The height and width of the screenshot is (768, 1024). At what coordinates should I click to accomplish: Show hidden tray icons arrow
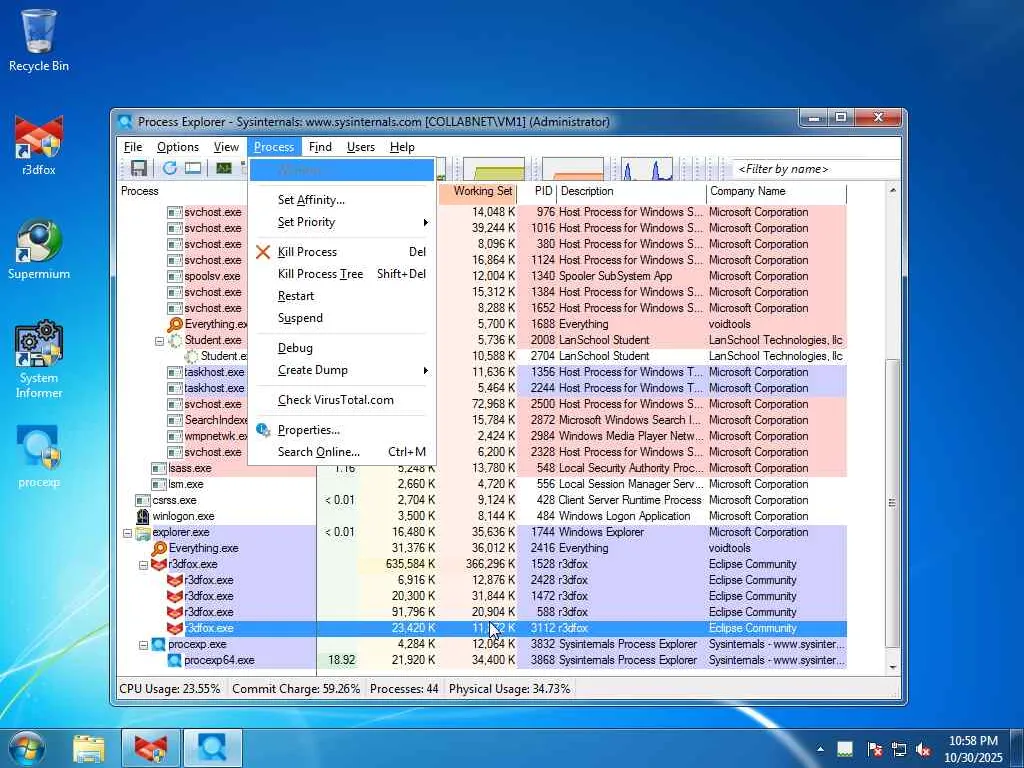(820, 749)
